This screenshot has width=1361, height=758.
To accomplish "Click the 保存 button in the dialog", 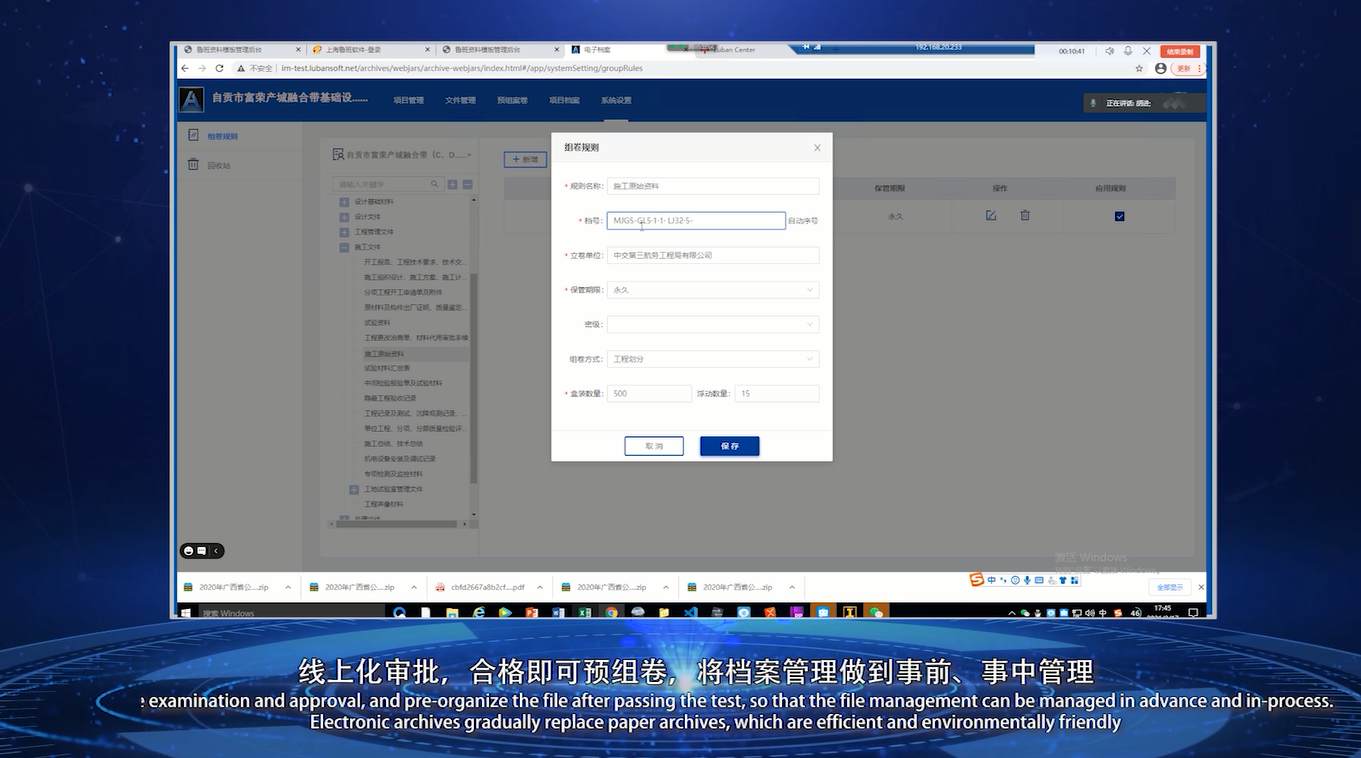I will pyautogui.click(x=729, y=446).
